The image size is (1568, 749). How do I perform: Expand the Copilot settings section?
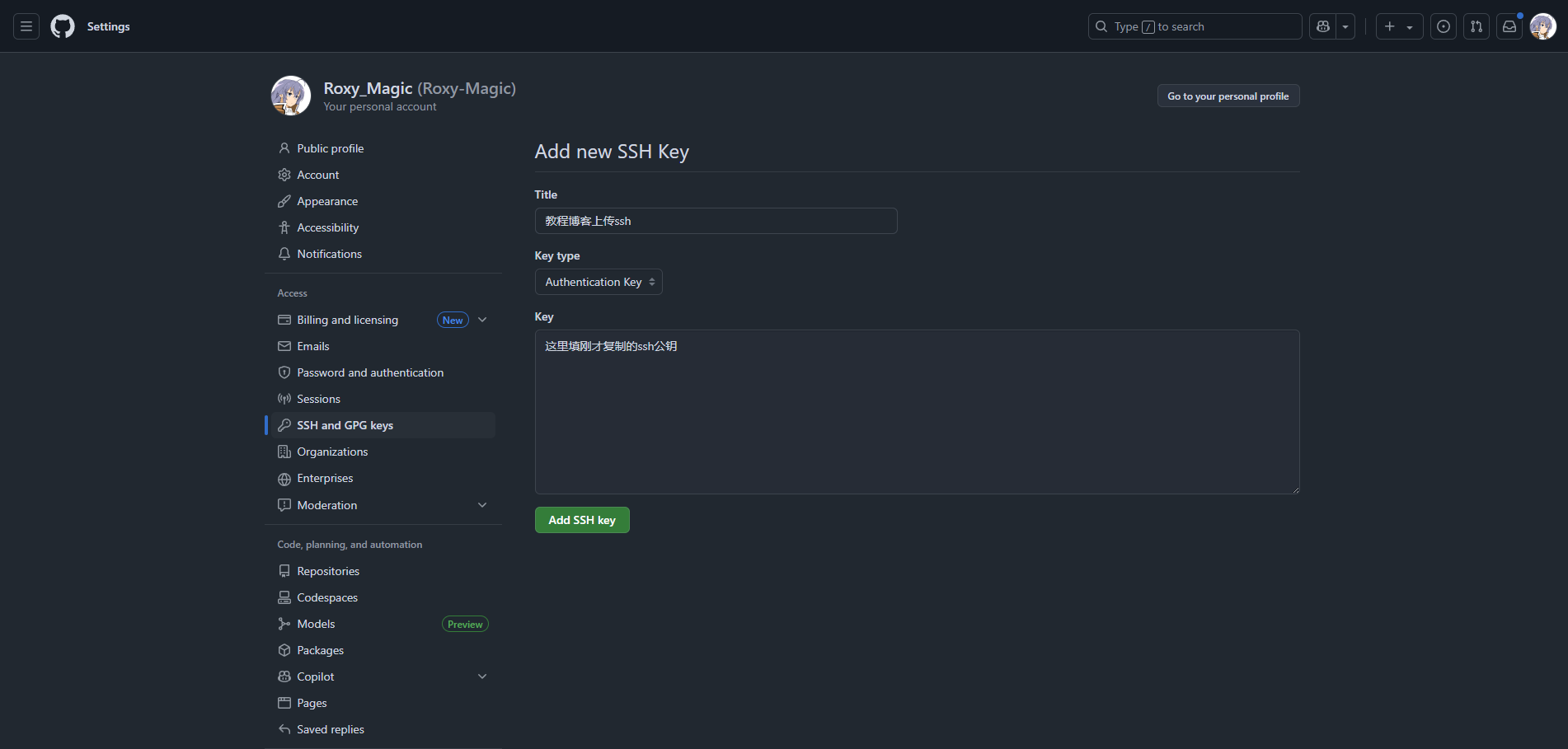(482, 676)
